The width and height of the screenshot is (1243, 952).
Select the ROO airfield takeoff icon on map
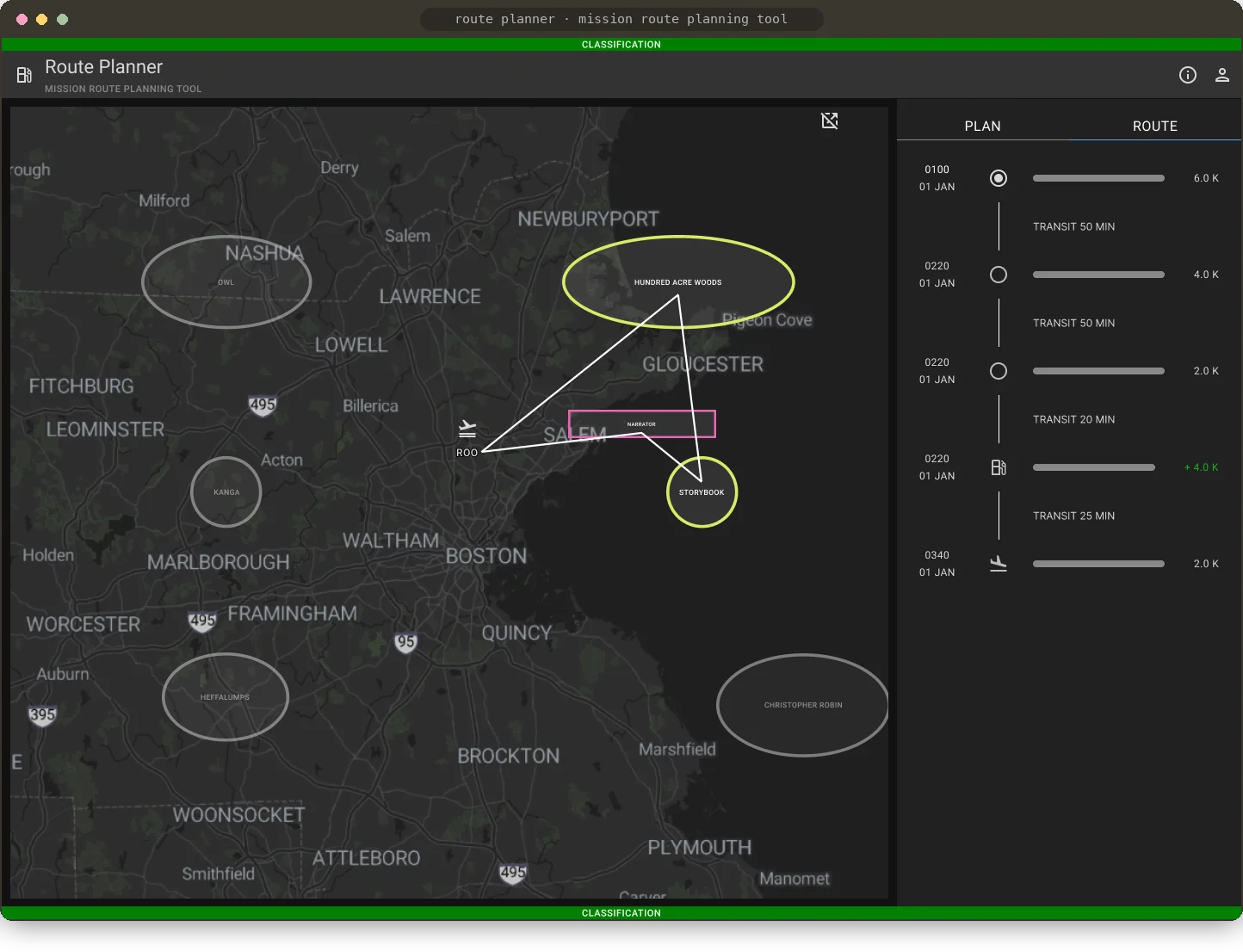click(467, 429)
